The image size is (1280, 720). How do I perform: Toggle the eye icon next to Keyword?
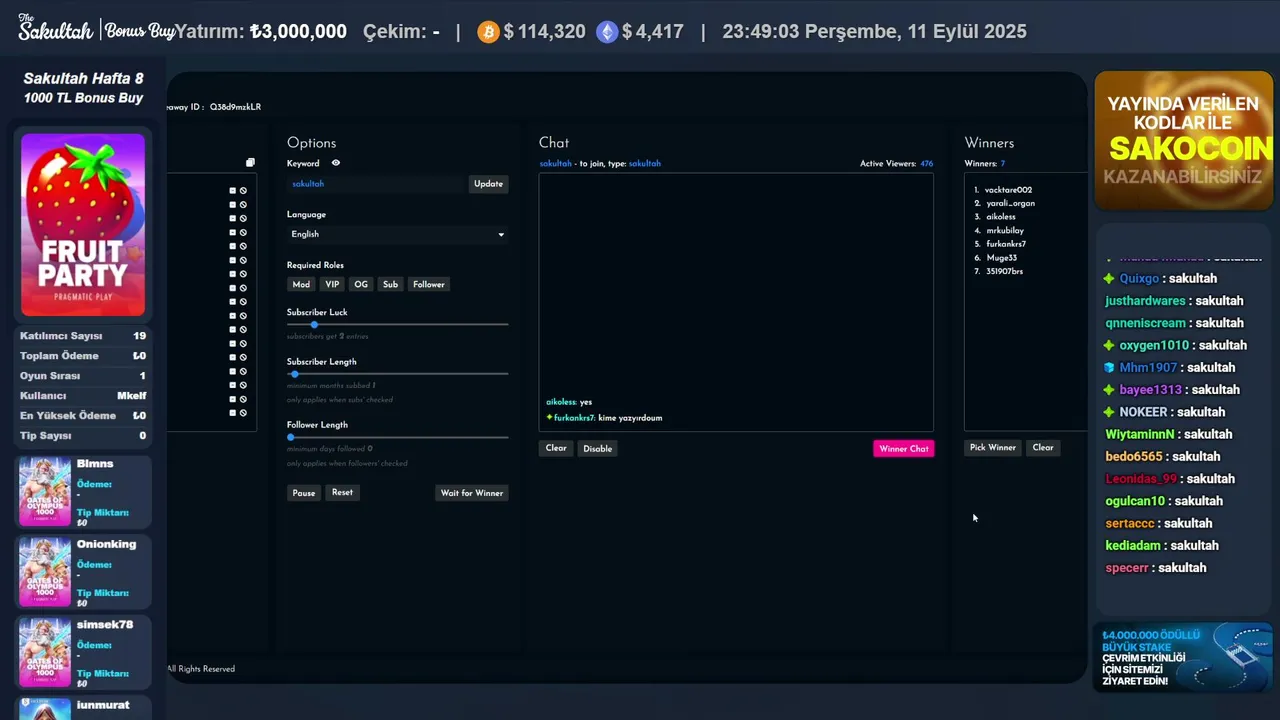tap(336, 163)
